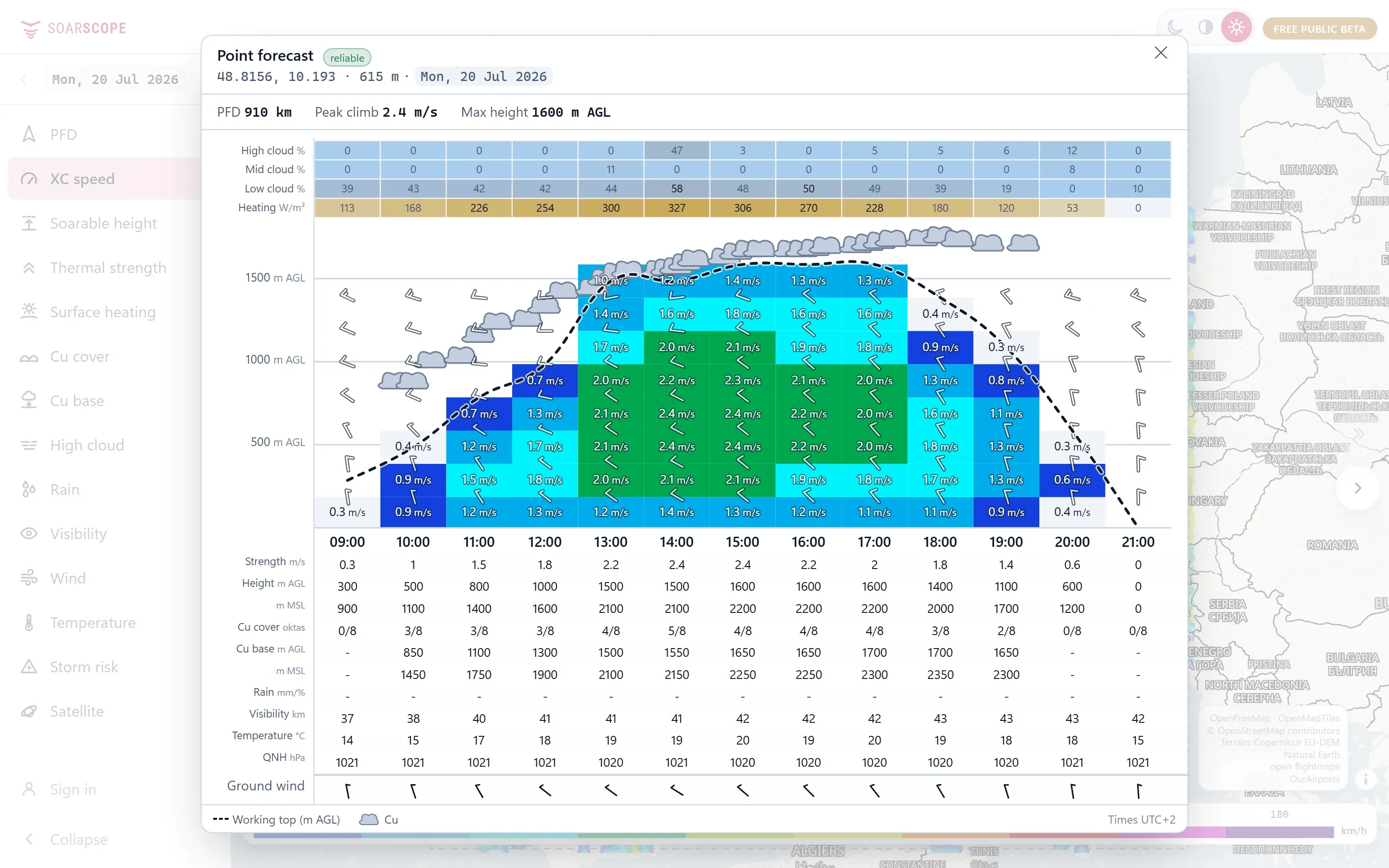This screenshot has height=868, width=1389.
Task: Select the 14:00 time column header
Action: click(677, 542)
